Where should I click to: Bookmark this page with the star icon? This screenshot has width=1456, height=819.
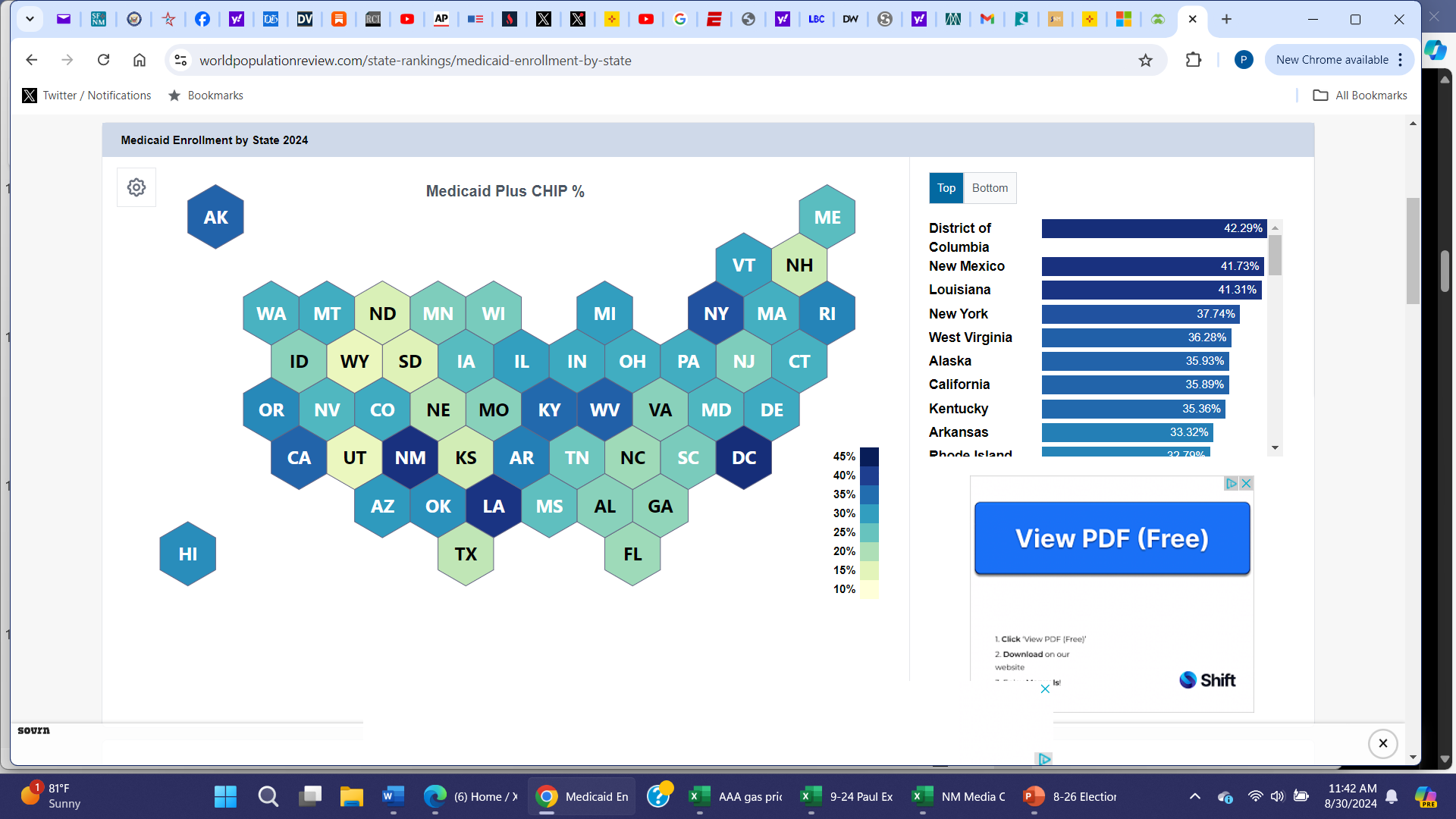click(x=1145, y=61)
